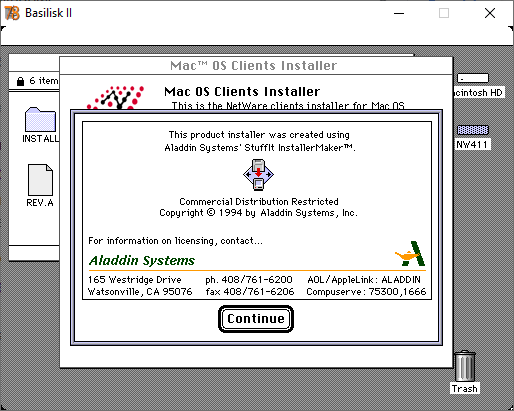Image resolution: width=514 pixels, height=411 pixels.
Task: Select the INSTALL folder in Finder window
Action: point(40,119)
